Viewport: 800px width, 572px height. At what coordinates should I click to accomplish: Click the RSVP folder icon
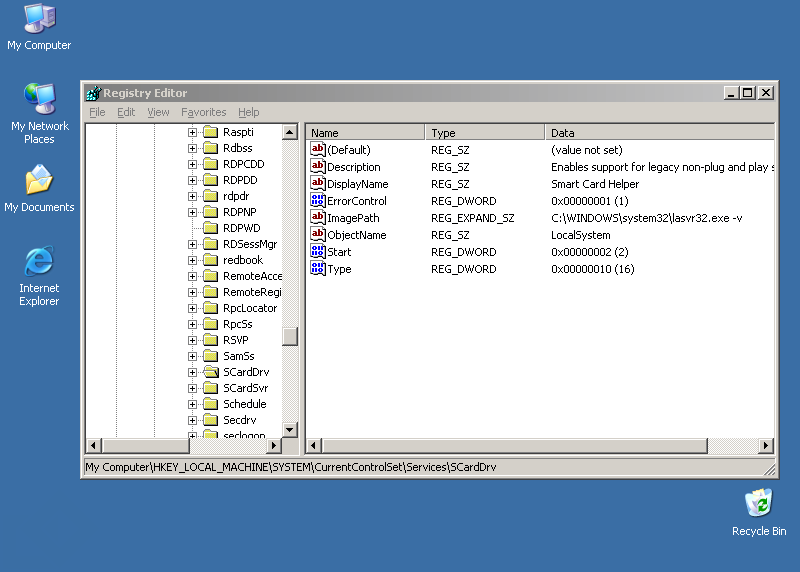211,340
